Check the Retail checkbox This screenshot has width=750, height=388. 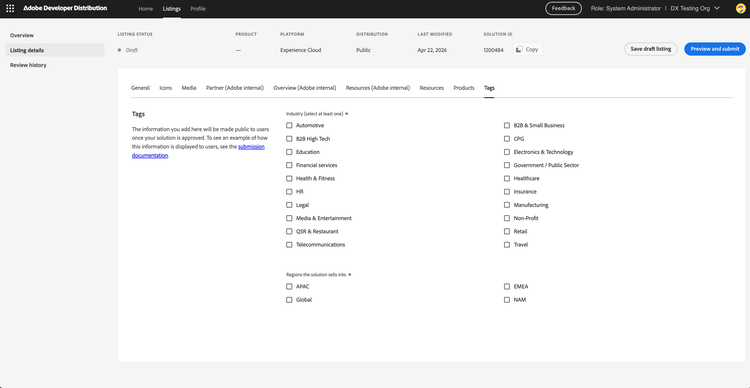pyautogui.click(x=507, y=232)
